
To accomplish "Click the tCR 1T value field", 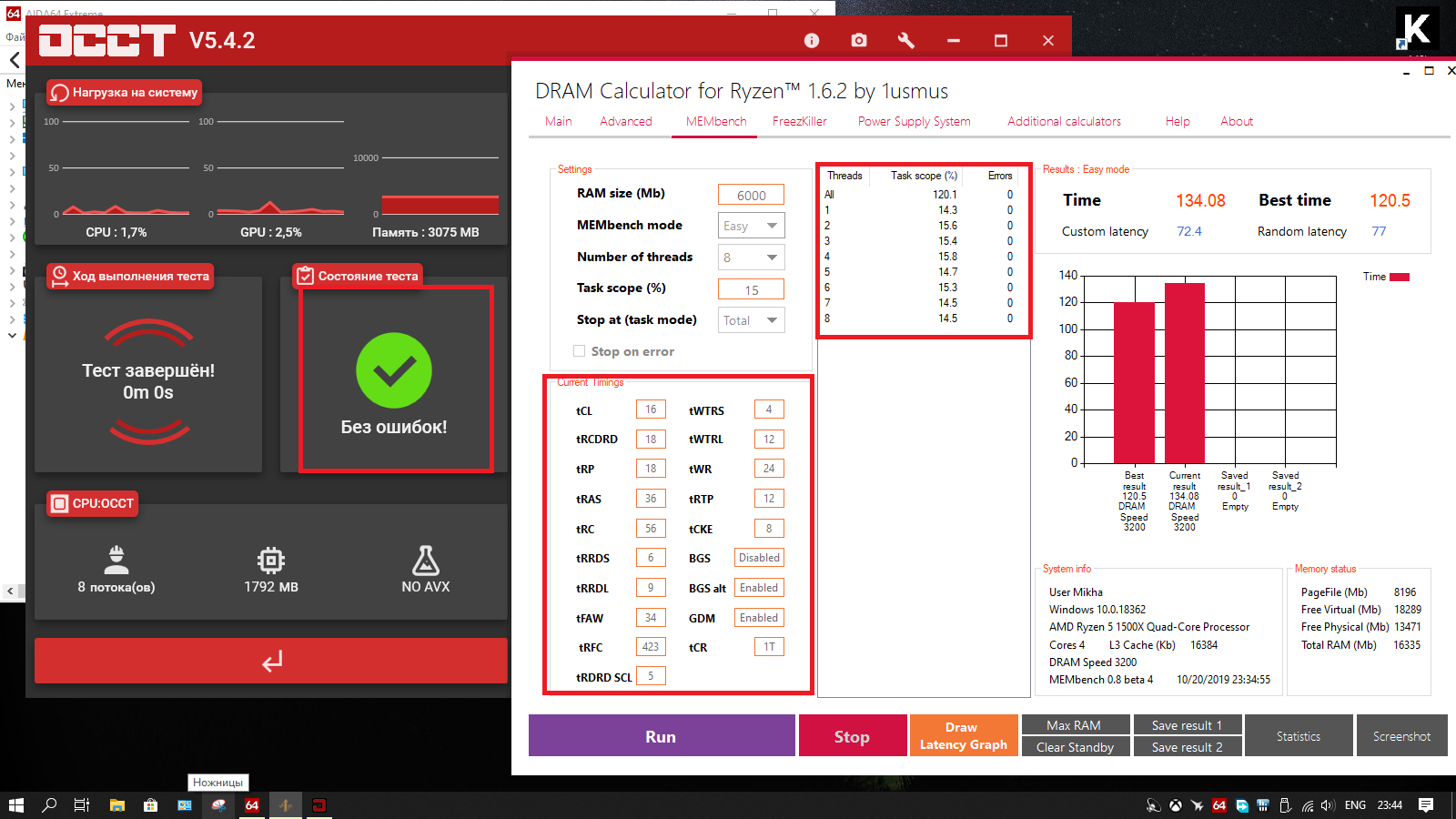I will pos(769,647).
